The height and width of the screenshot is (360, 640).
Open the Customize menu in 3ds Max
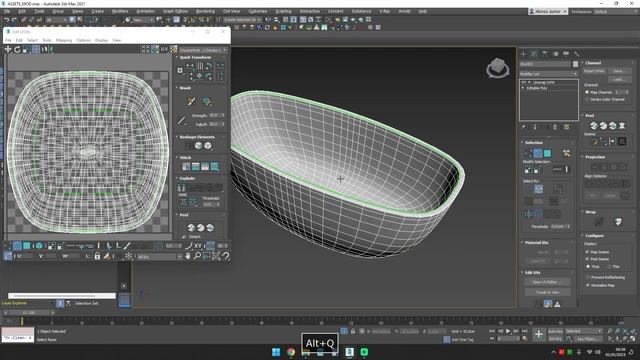coord(258,11)
